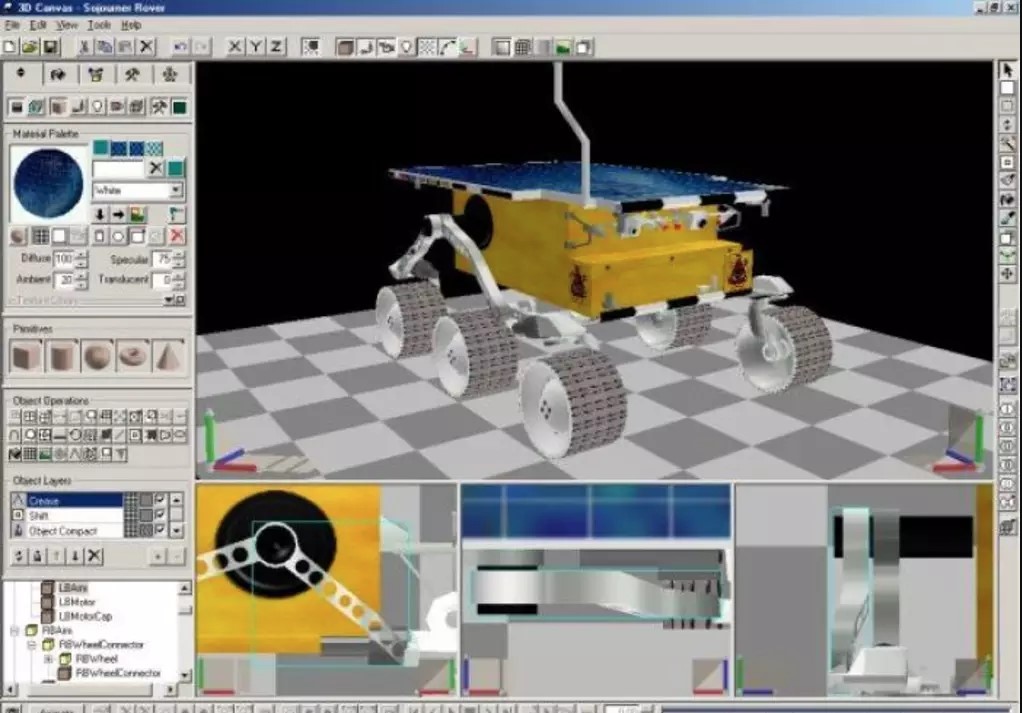Increase the Diffuse value with up arrow
The width and height of the screenshot is (1022, 713).
[82, 254]
